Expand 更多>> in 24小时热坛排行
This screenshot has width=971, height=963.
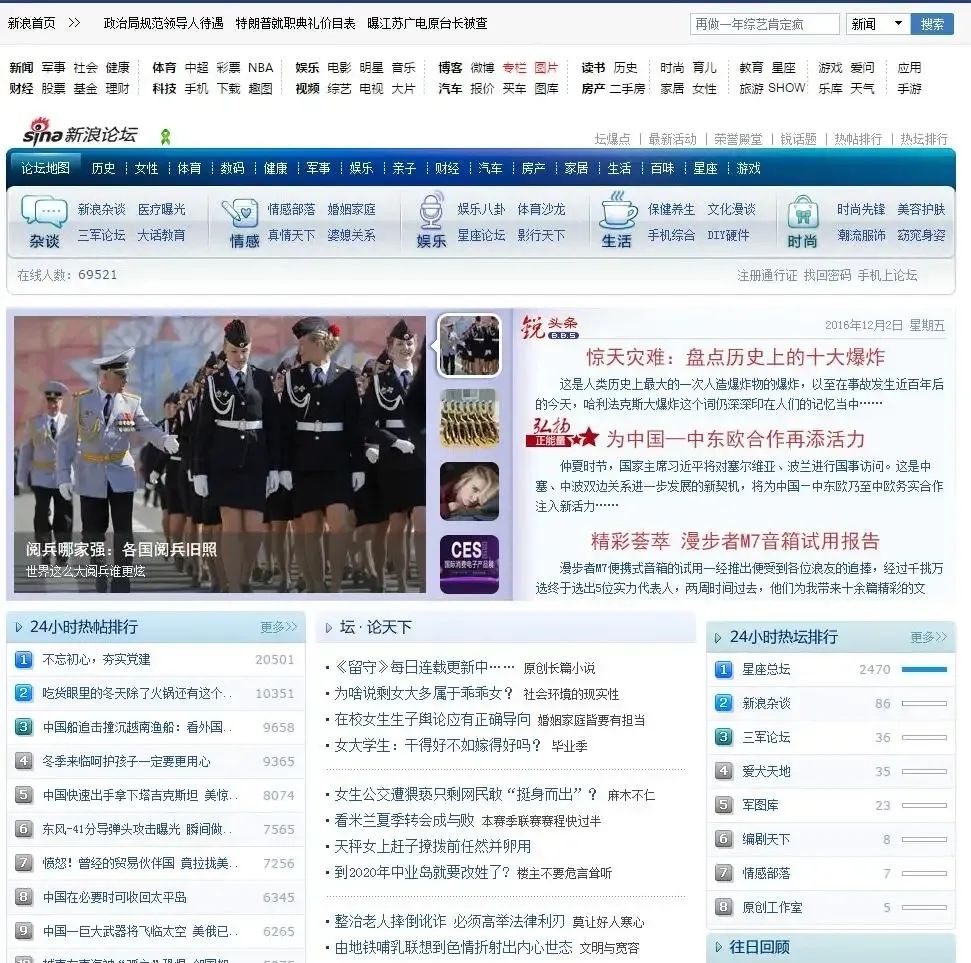(929, 637)
